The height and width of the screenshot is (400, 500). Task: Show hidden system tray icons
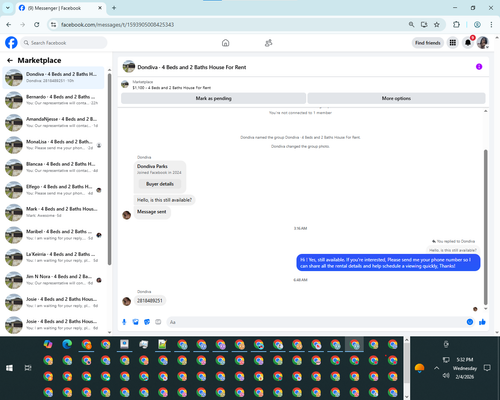(x=436, y=368)
